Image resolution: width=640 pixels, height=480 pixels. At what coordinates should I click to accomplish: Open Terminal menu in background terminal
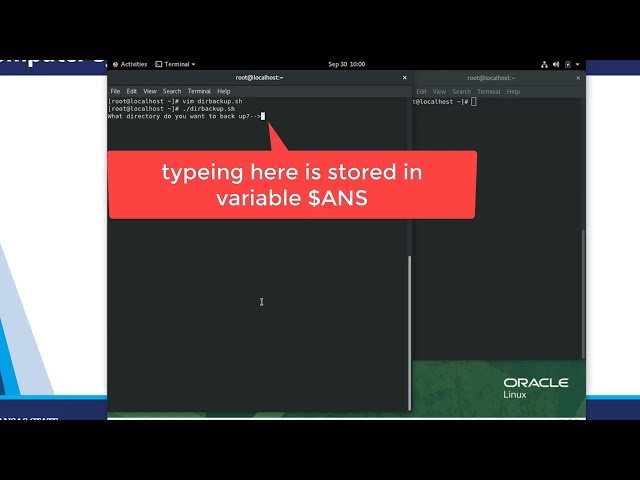489,92
